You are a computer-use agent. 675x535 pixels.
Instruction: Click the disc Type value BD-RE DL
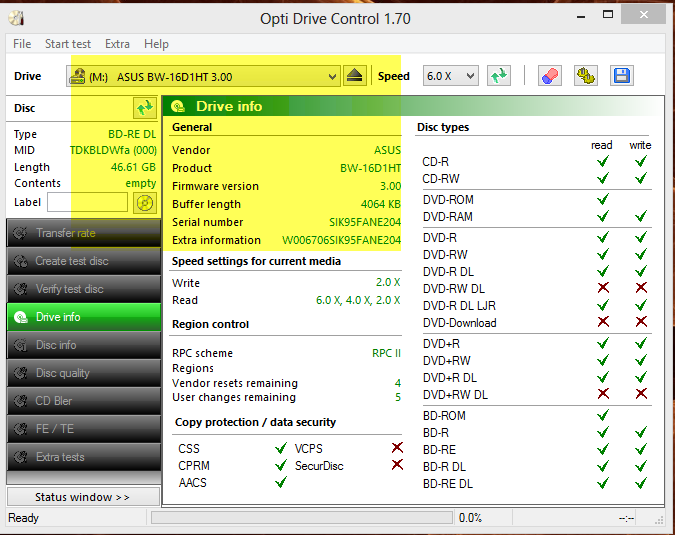[132, 134]
